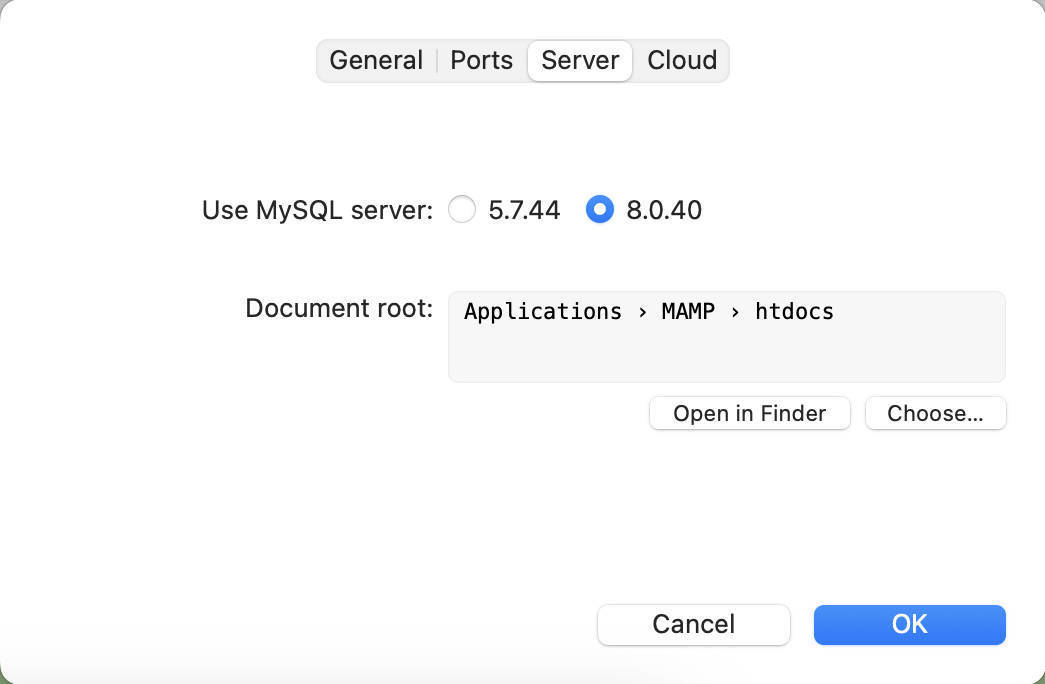Image resolution: width=1045 pixels, height=684 pixels.
Task: Confirm the settings with OK
Action: (909, 624)
